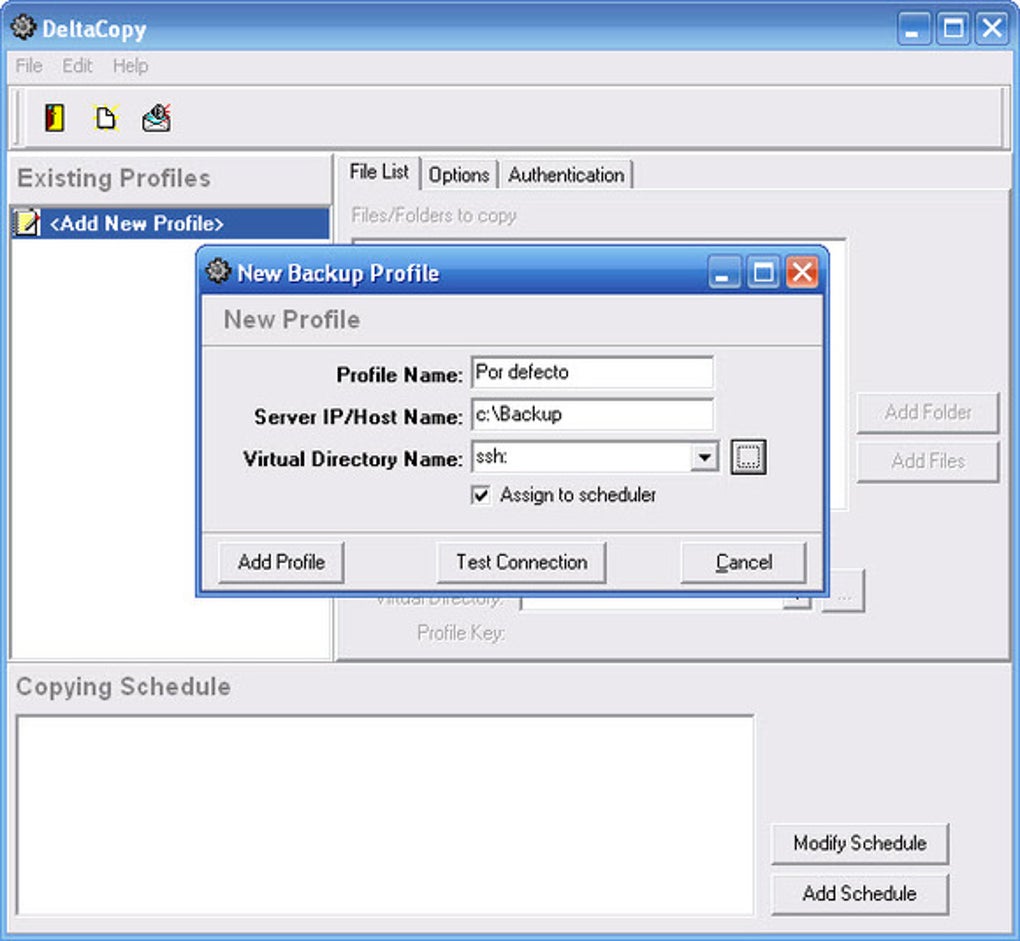Open the File menu
Viewport: 1020px width, 941px height.
coord(29,66)
